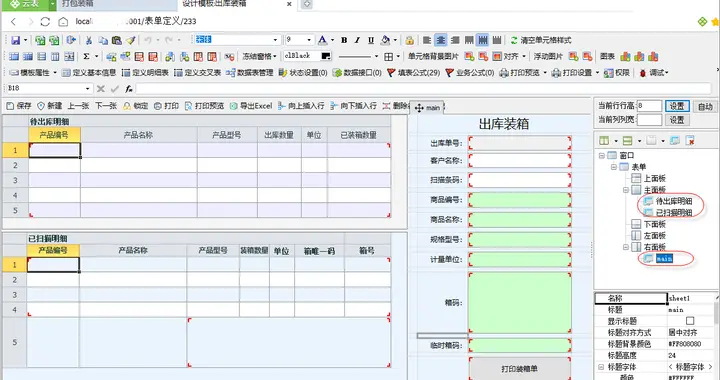Click the 自动 button
Viewport: 720px width, 380px height.
pyautogui.click(x=705, y=106)
